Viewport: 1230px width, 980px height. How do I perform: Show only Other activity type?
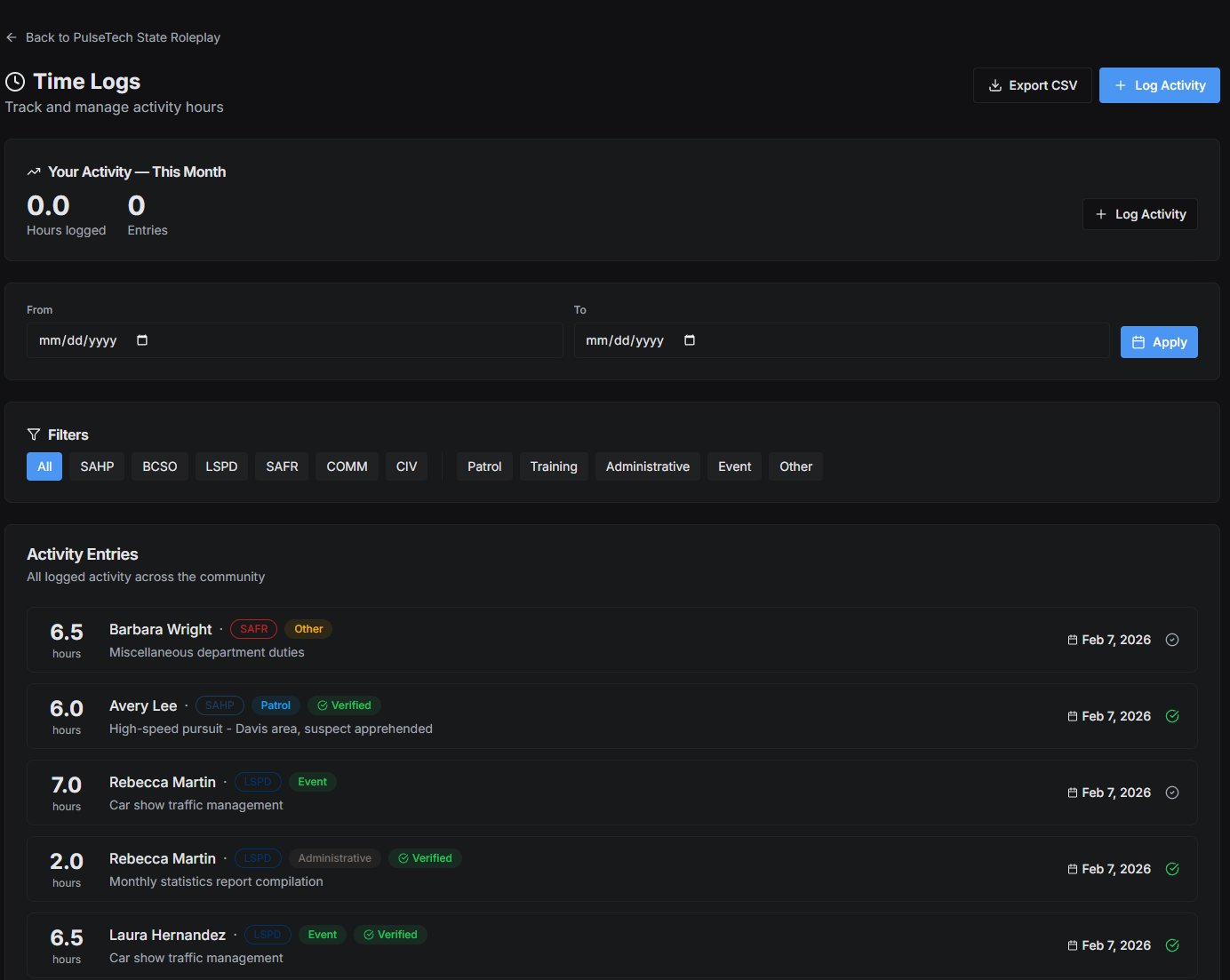point(795,466)
